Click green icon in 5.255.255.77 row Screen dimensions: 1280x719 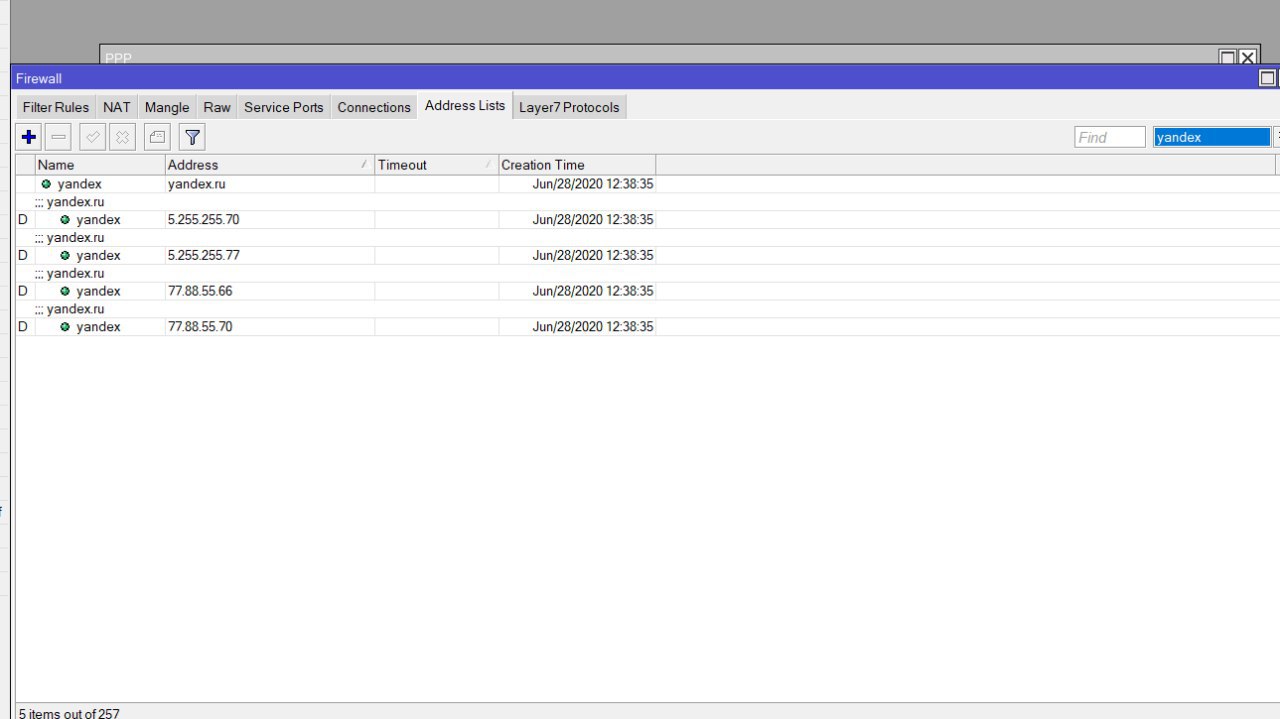pos(65,256)
